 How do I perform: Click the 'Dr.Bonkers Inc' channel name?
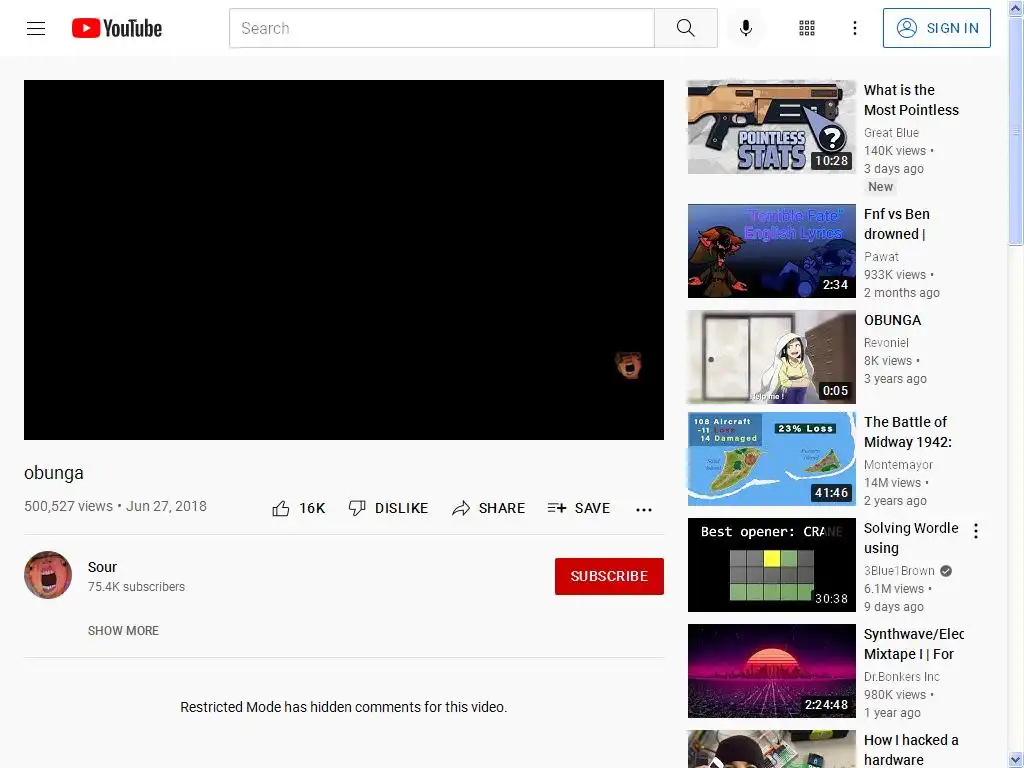(902, 677)
